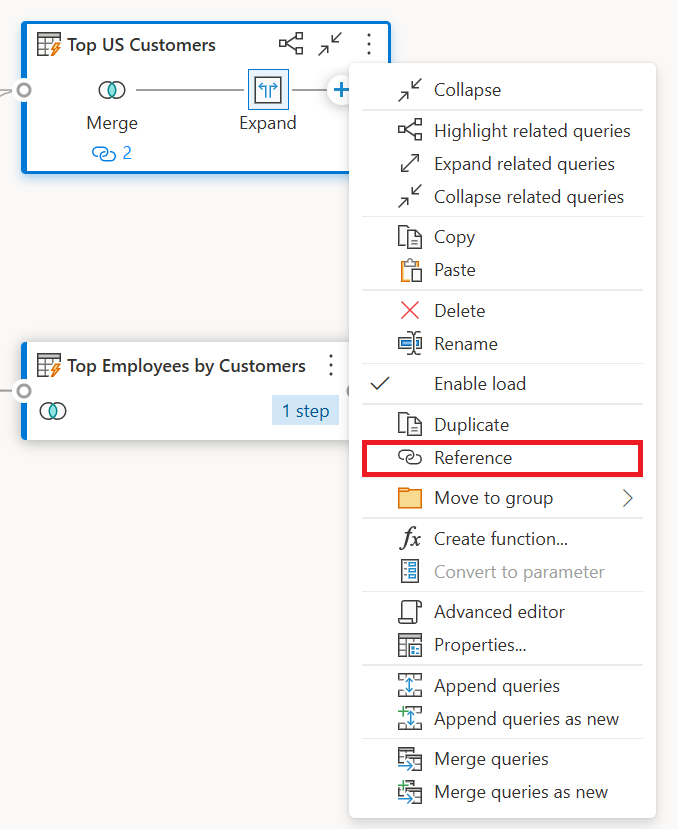Click the Move to group chevron arrow

[628, 498]
